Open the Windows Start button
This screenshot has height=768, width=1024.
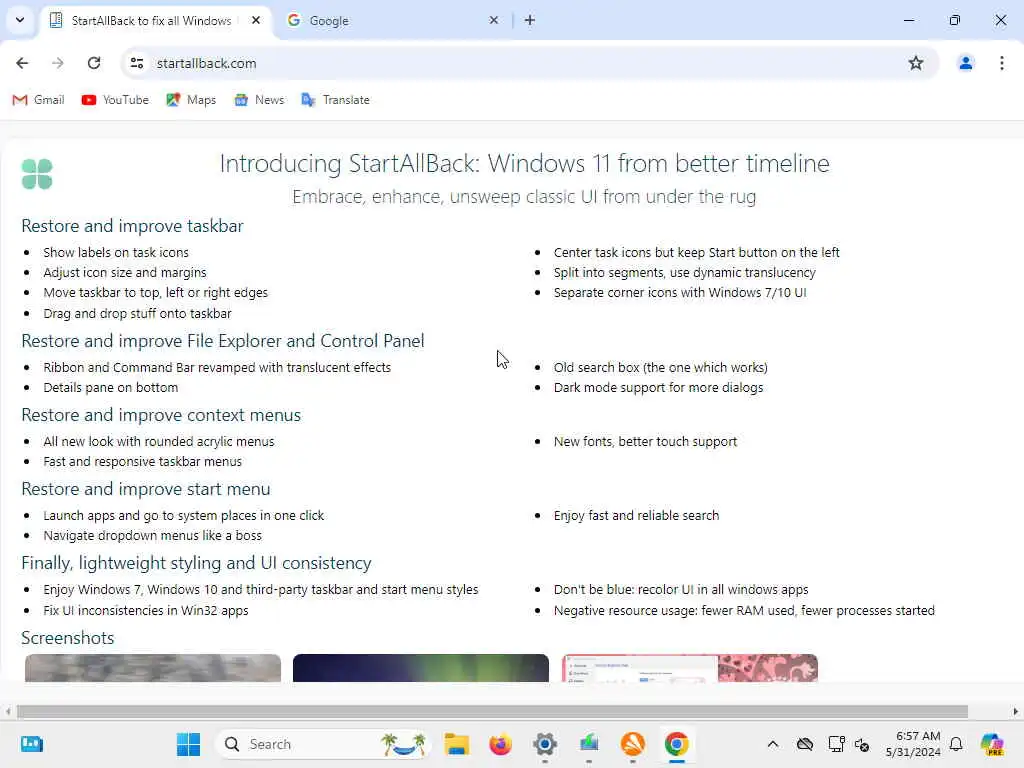[x=189, y=744]
